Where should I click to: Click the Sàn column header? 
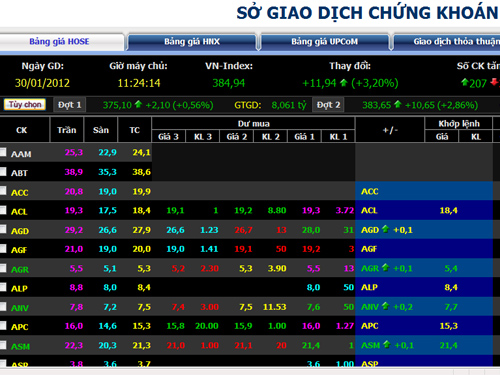101,130
